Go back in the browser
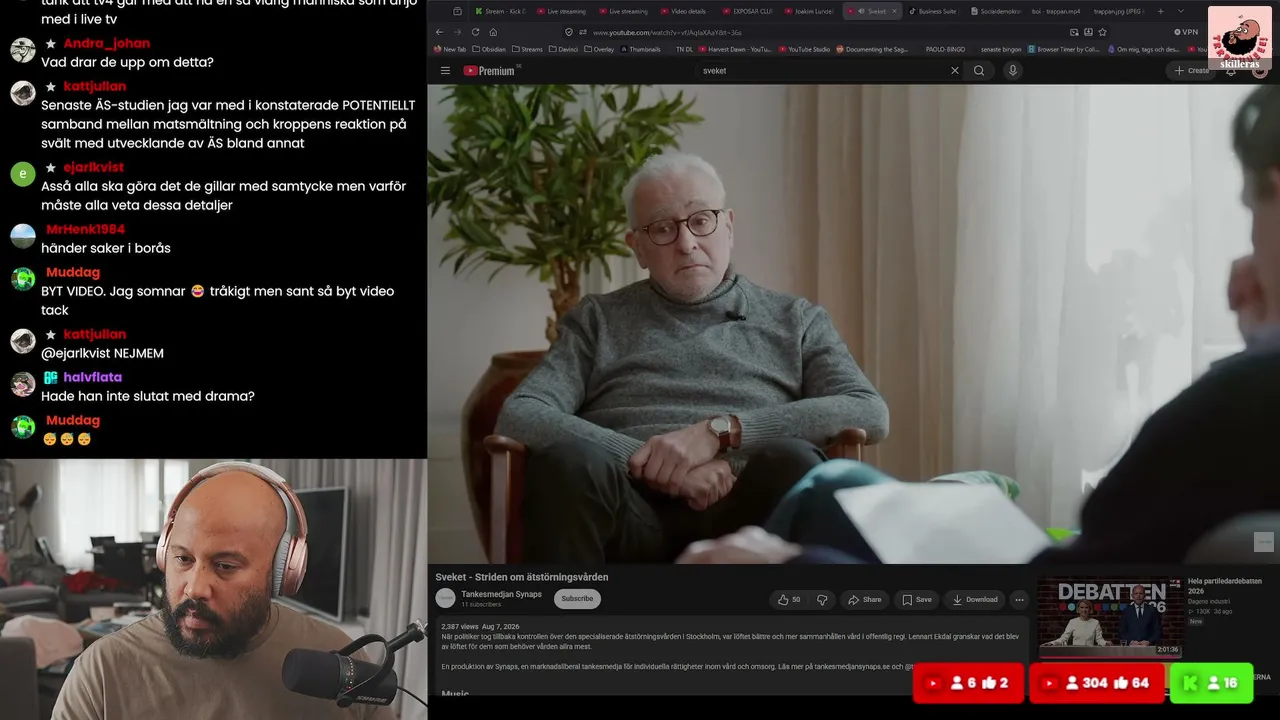1280x720 pixels. [439, 32]
